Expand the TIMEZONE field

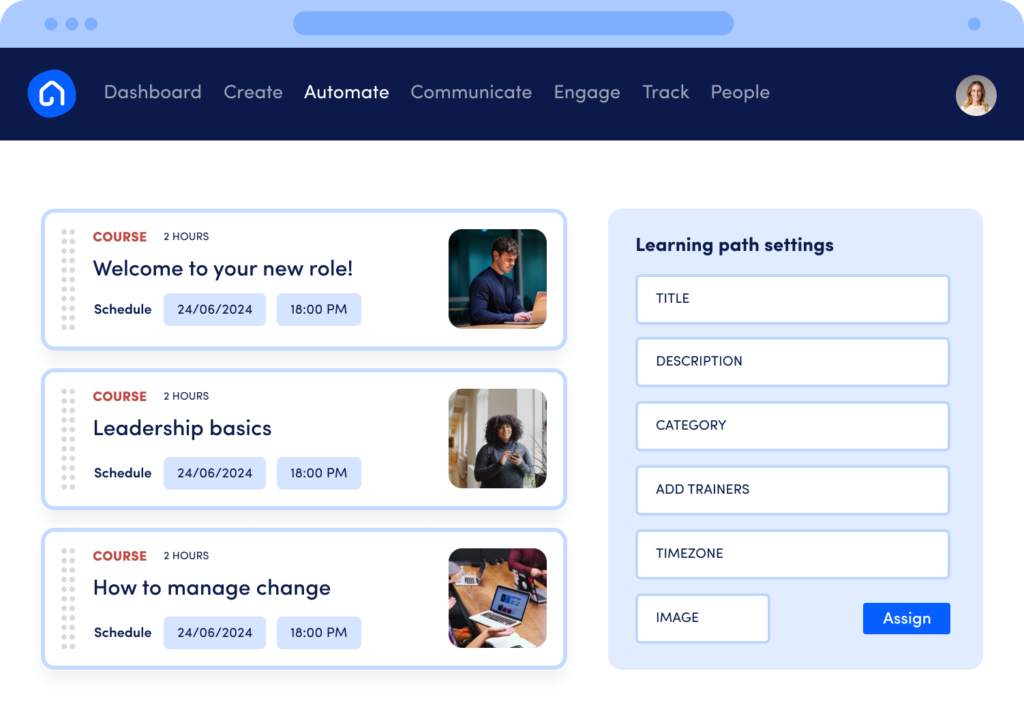click(x=792, y=554)
